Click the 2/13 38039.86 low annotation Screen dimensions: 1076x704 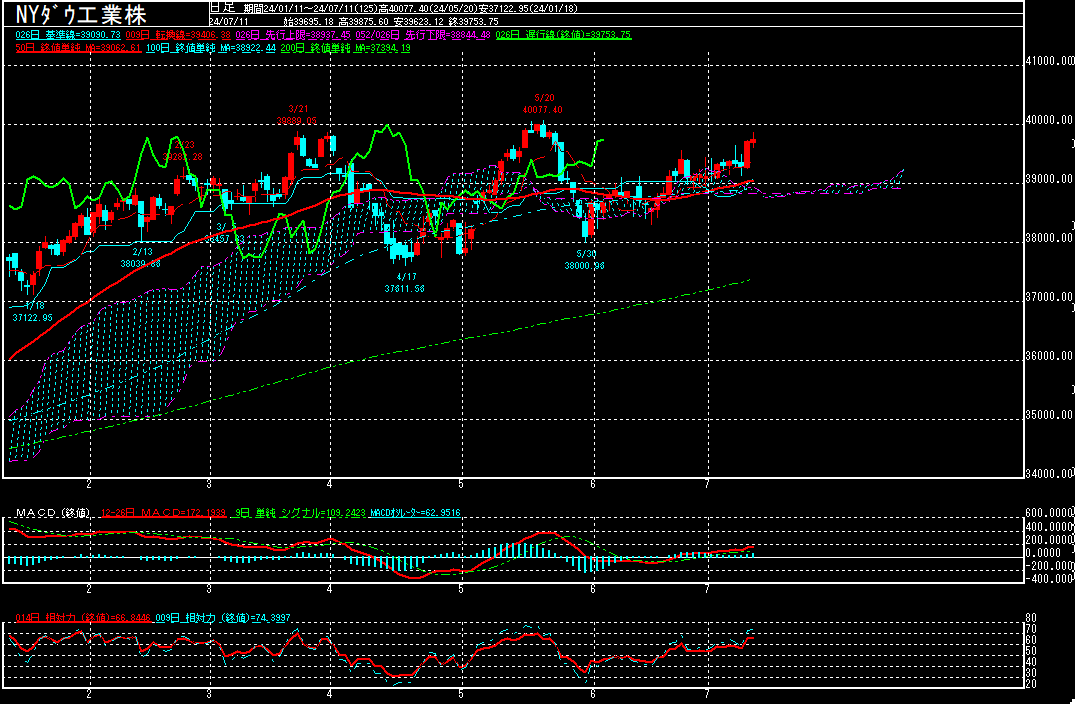[x=141, y=258]
